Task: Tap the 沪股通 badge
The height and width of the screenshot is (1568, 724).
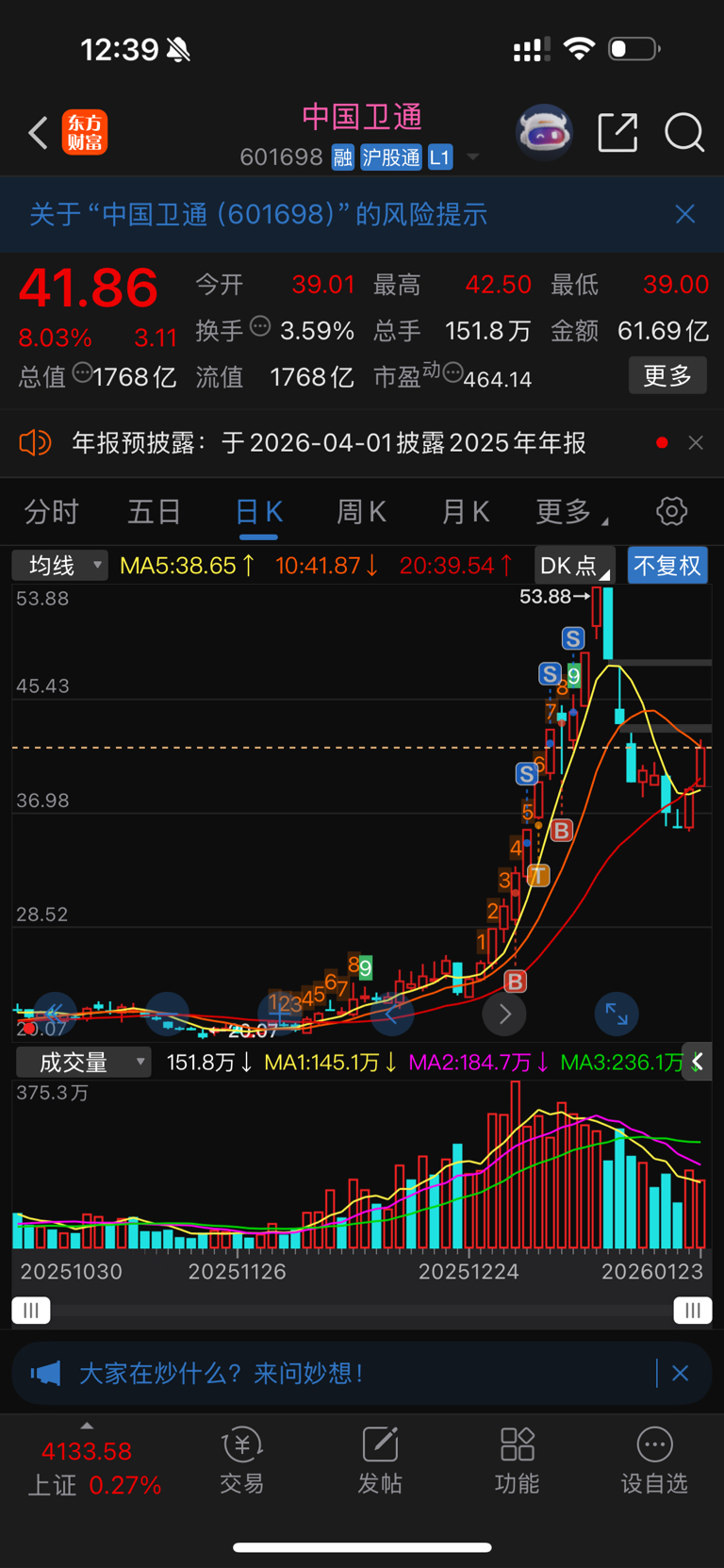Action: (391, 157)
